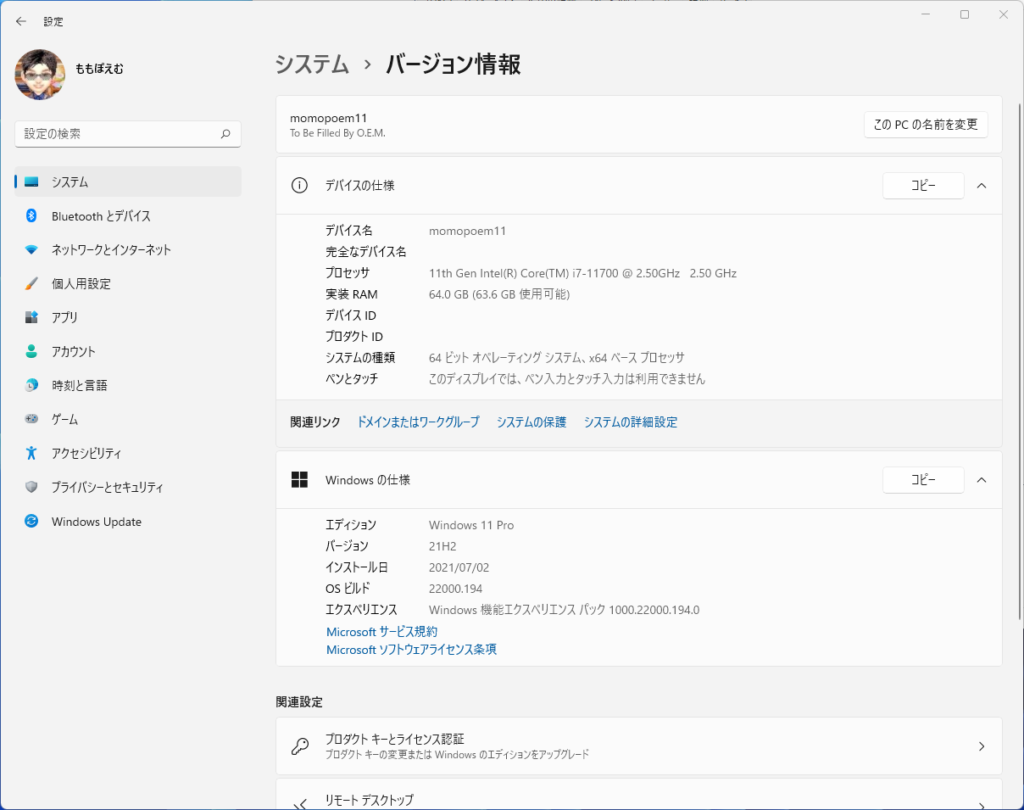Click the RAM value 64.0 GB

(x=499, y=294)
